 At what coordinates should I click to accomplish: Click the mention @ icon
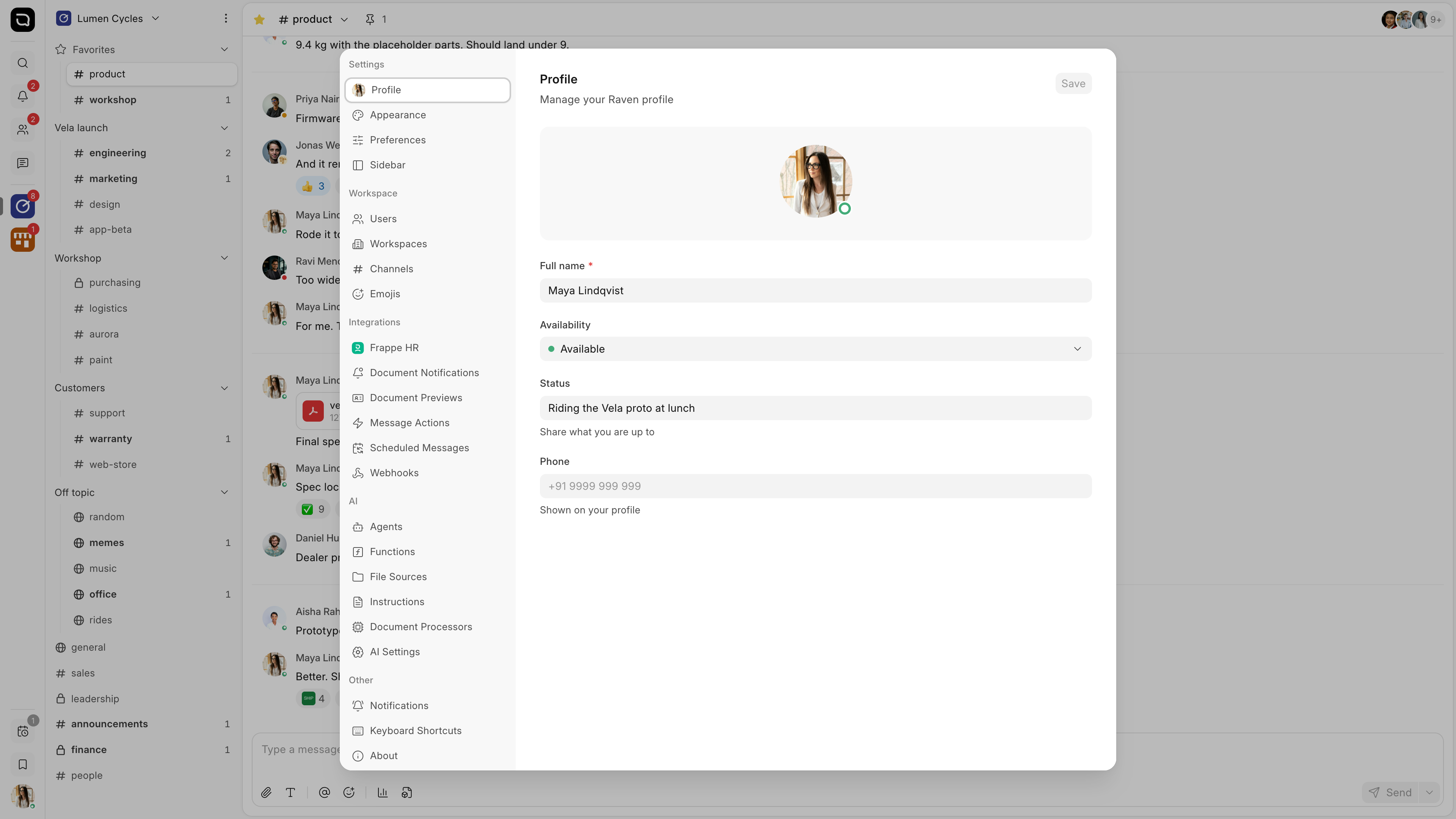pos(325,792)
